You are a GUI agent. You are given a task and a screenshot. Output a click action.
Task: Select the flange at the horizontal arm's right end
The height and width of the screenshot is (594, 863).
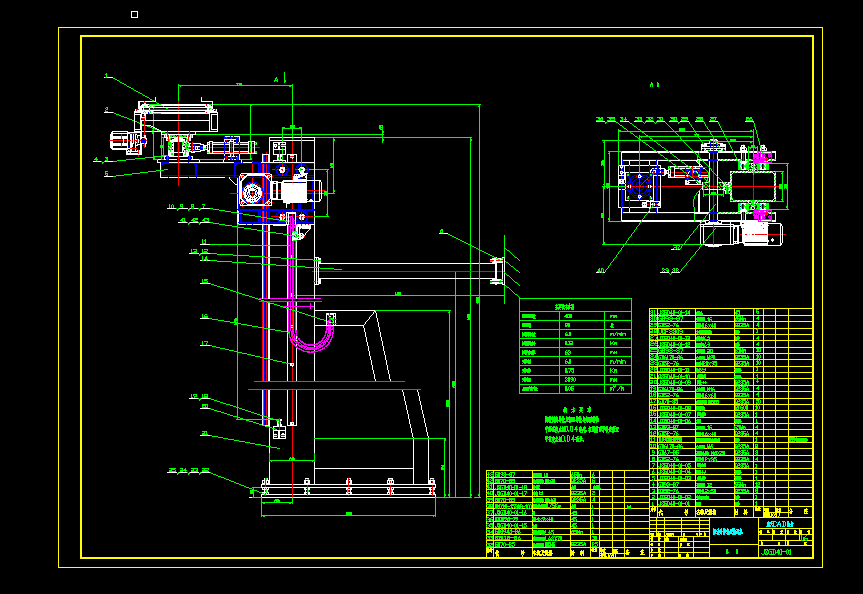point(498,271)
